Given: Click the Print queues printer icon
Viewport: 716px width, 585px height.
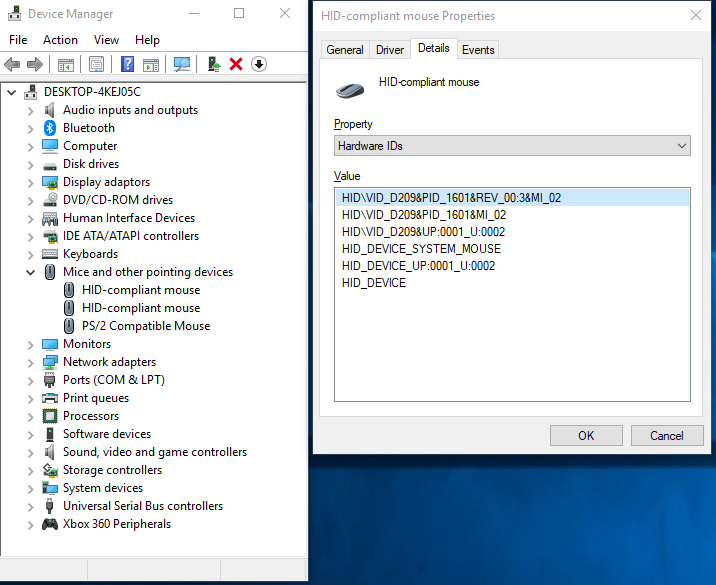Looking at the screenshot, I should (x=50, y=398).
